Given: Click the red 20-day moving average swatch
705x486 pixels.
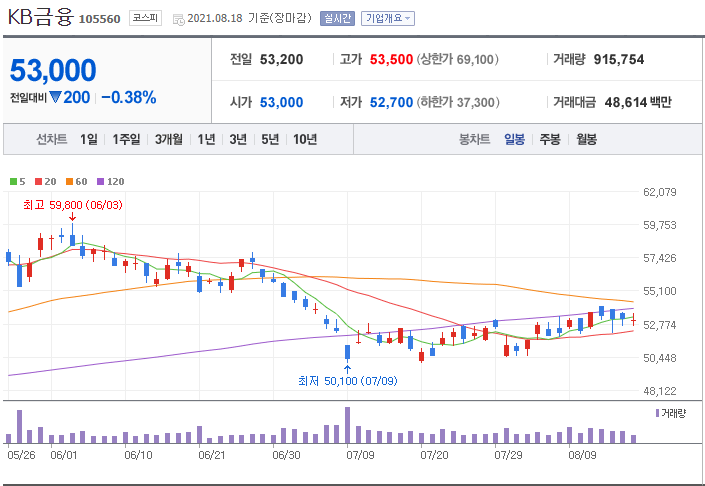Looking at the screenshot, I should (38, 182).
